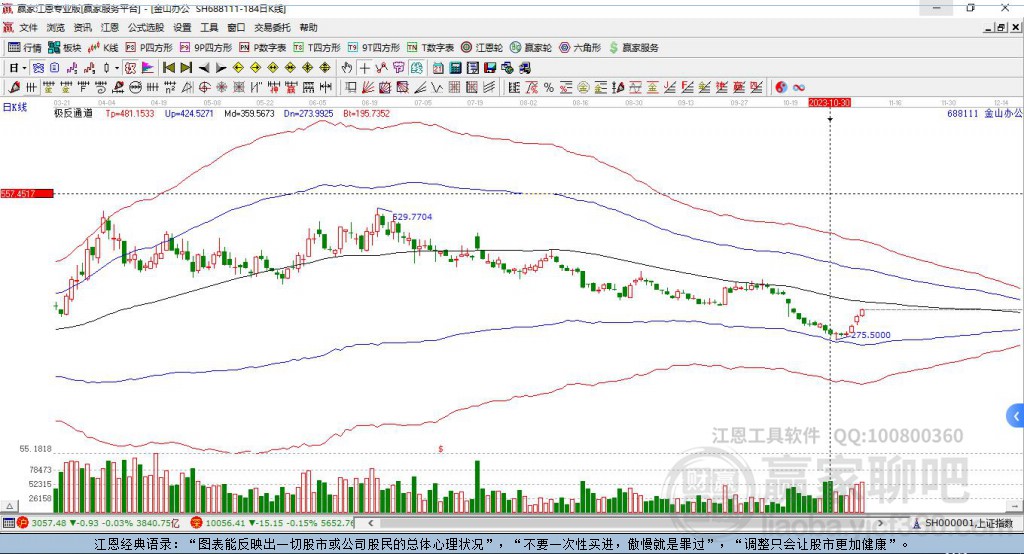The height and width of the screenshot is (554, 1024).
Task: Click the 极反通道 indicator label
Action: (x=73, y=113)
